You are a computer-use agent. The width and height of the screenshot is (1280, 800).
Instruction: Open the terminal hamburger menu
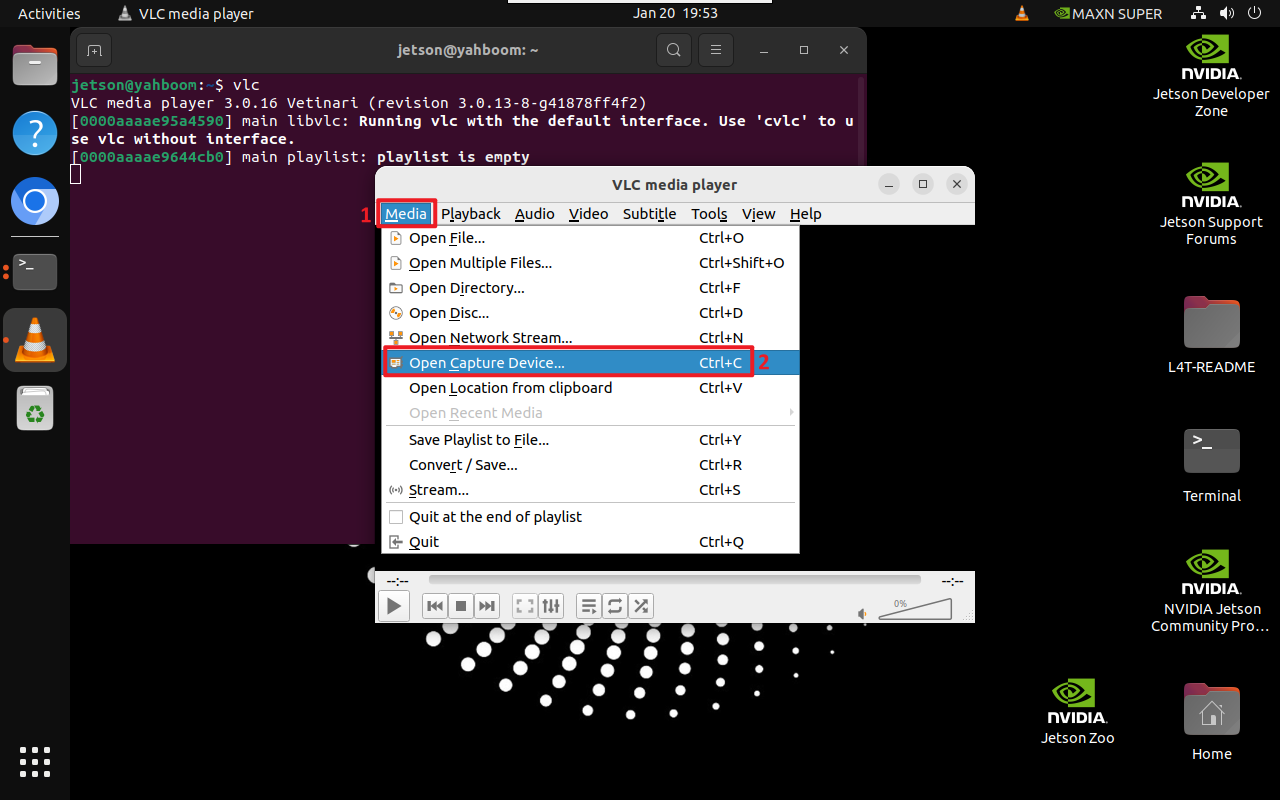715,50
